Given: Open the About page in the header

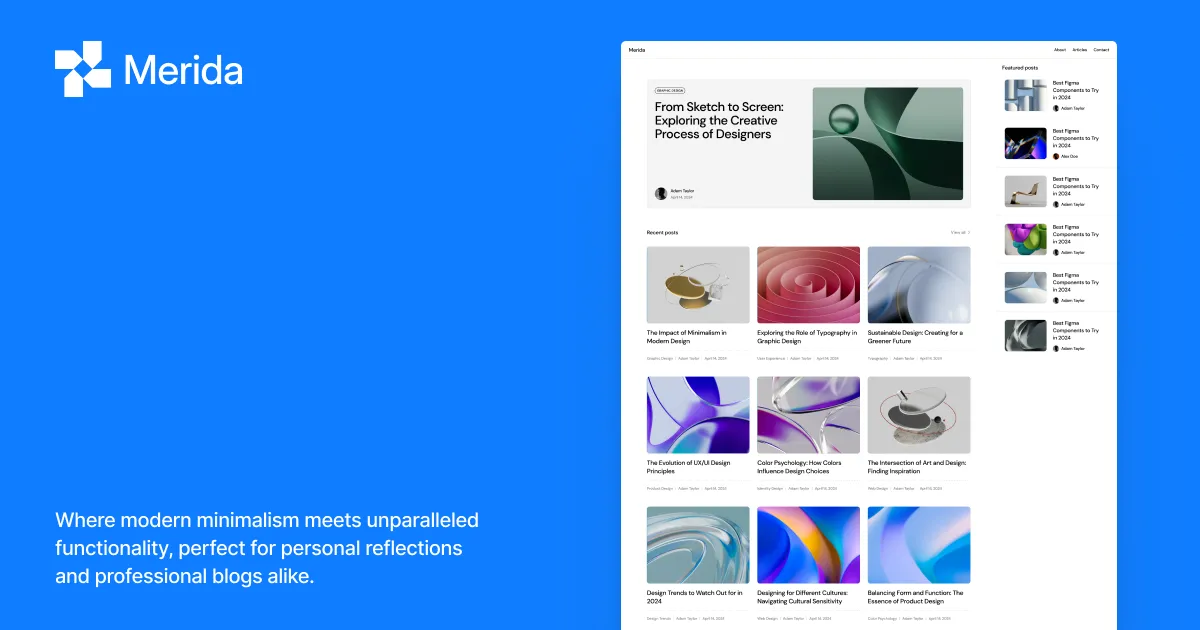Looking at the screenshot, I should pyautogui.click(x=1060, y=50).
